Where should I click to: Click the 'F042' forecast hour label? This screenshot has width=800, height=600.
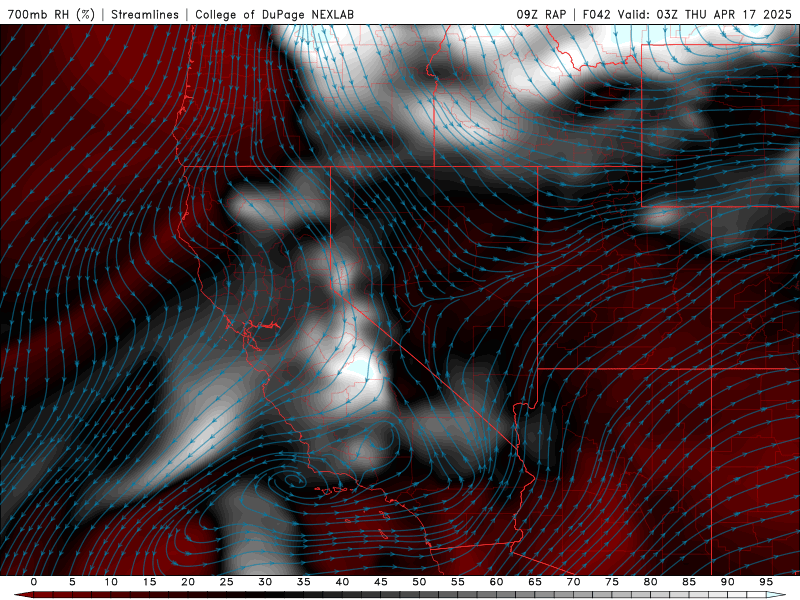(x=596, y=14)
